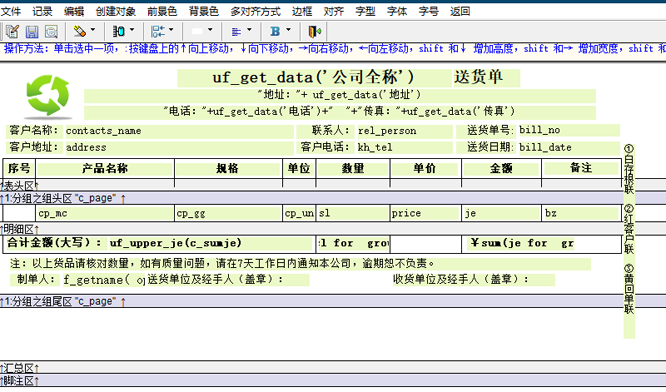The width and height of the screenshot is (666, 392).
Task: Click the multi-align objects icon
Action: coord(158,31)
